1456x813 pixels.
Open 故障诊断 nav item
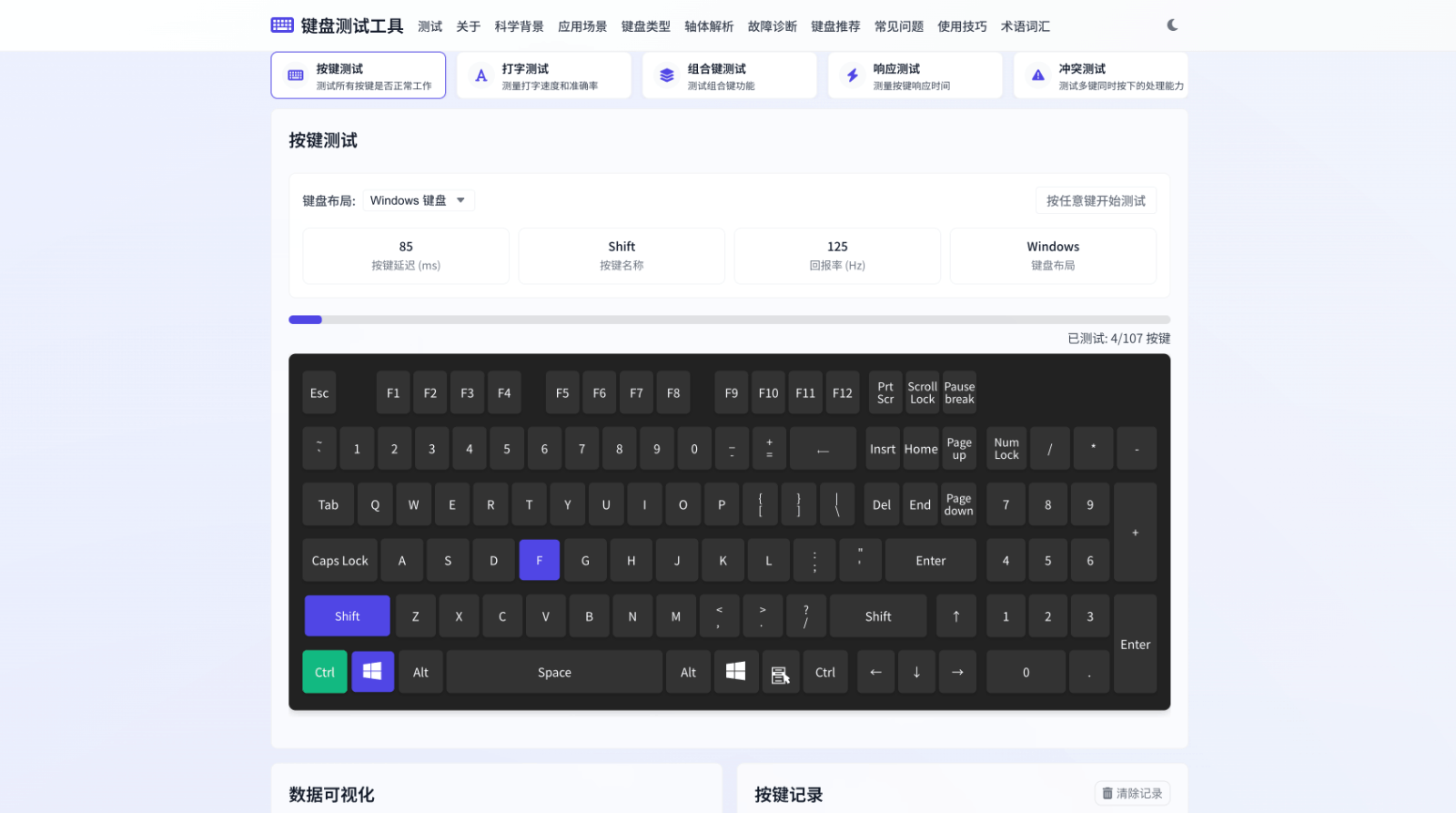coord(773,26)
